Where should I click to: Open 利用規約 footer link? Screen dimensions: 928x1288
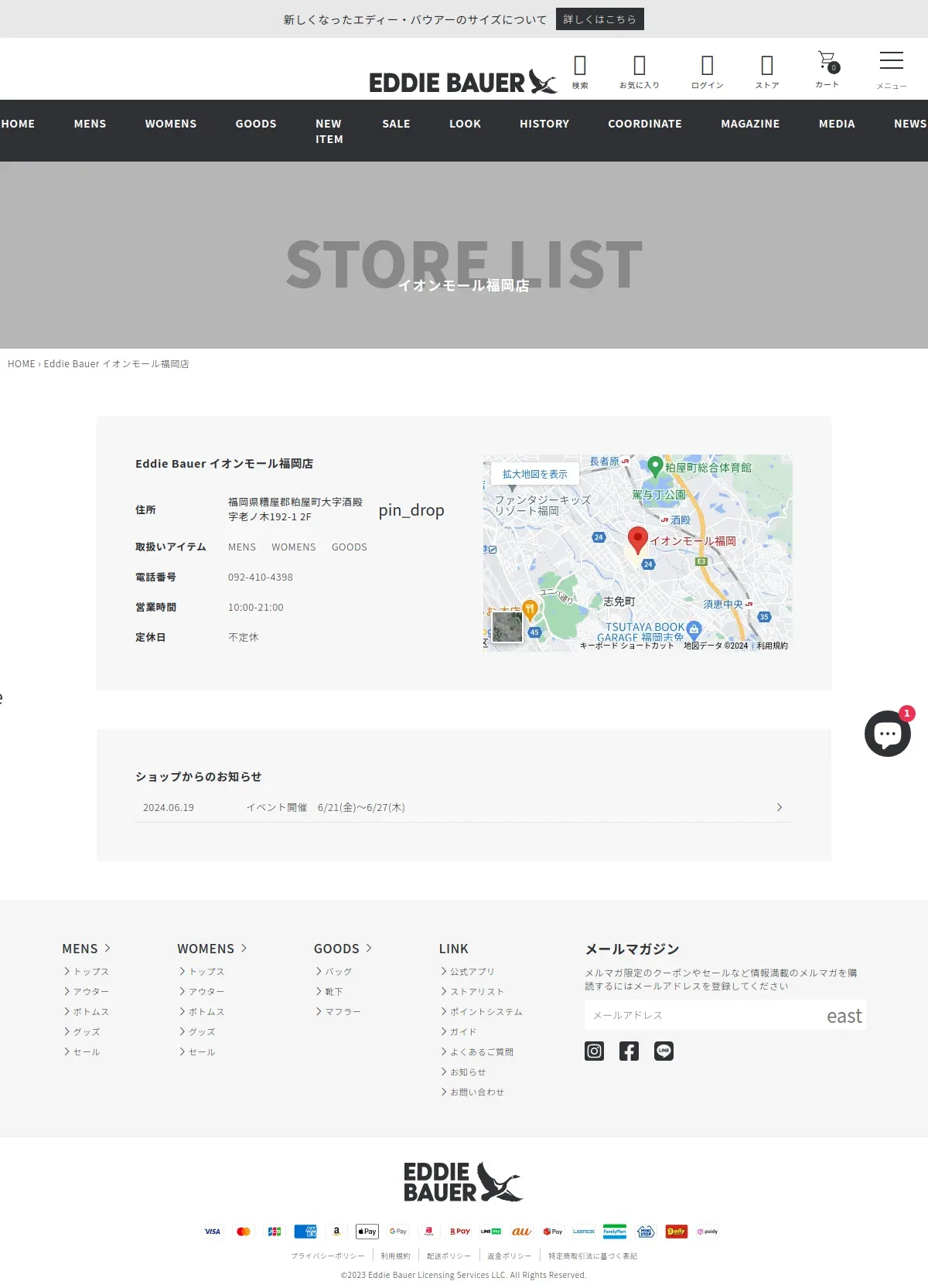pos(395,1256)
